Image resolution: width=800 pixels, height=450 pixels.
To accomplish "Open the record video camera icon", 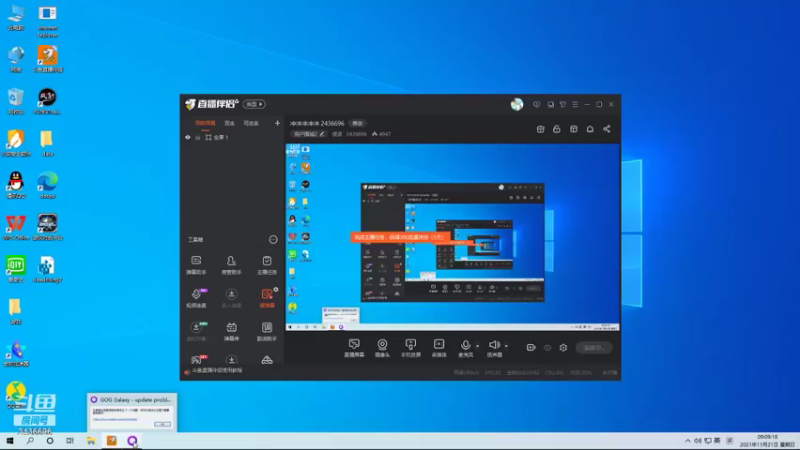I will (x=531, y=347).
